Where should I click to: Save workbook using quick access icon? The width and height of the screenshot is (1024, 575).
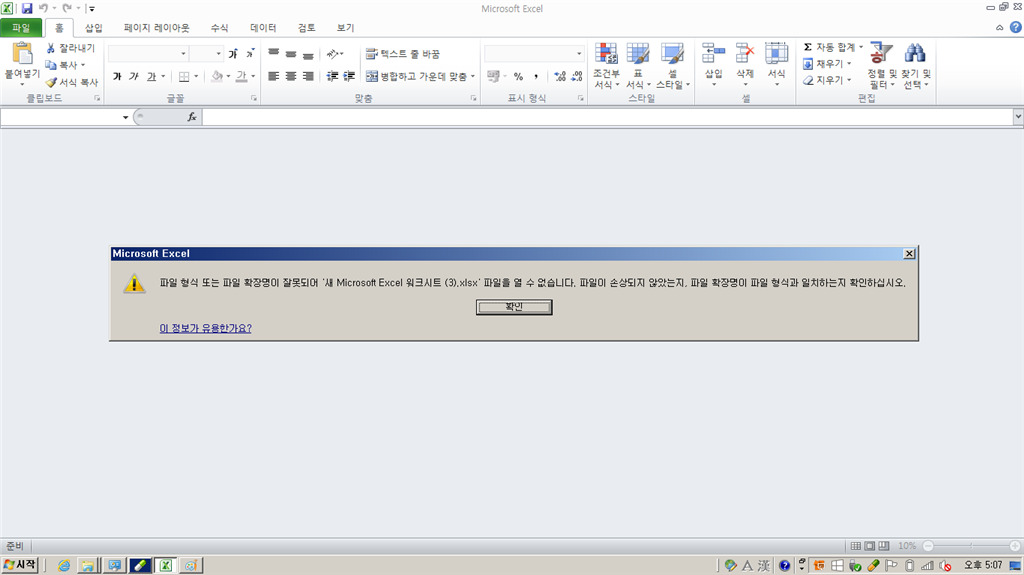tap(27, 8)
